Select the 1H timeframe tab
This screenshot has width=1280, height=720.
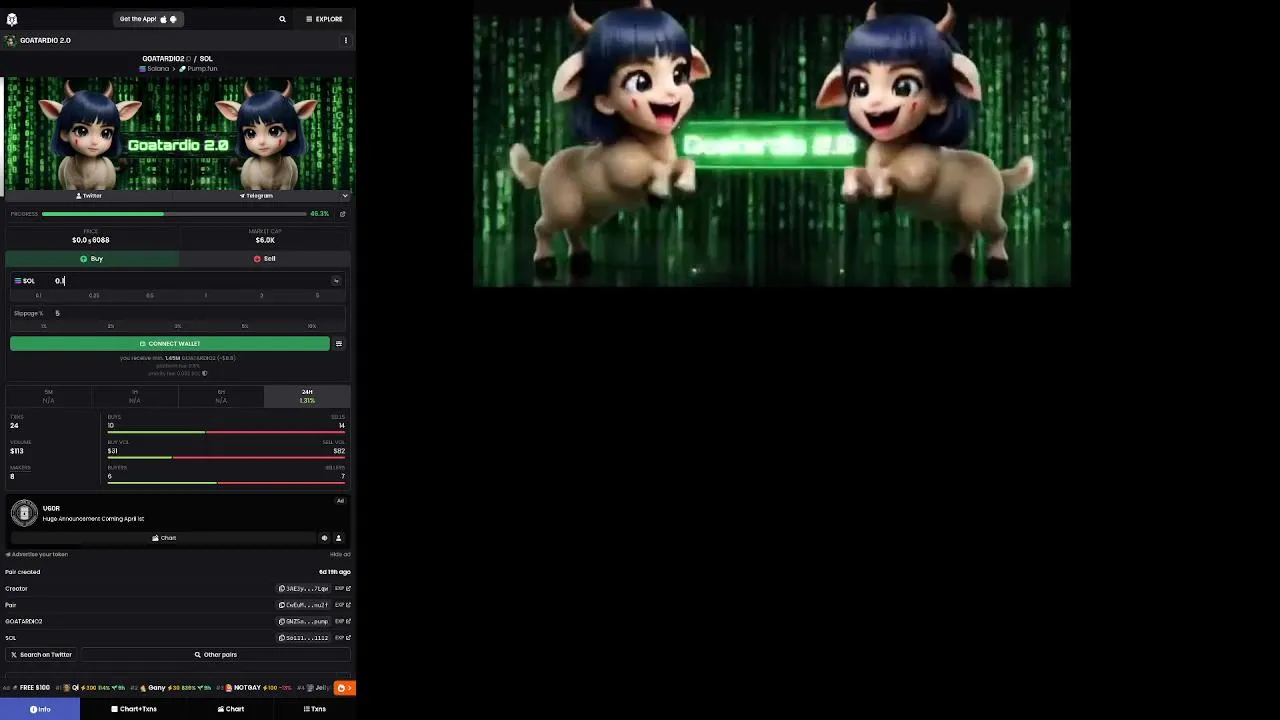(134, 396)
